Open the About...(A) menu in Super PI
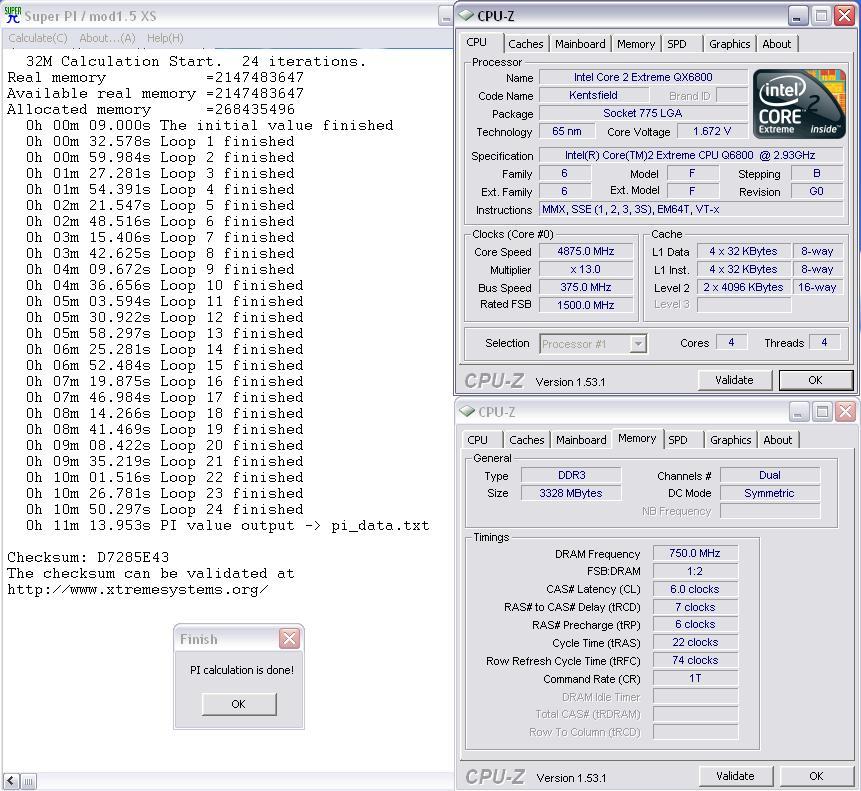Screen dimensions: 861x791 coord(107,38)
